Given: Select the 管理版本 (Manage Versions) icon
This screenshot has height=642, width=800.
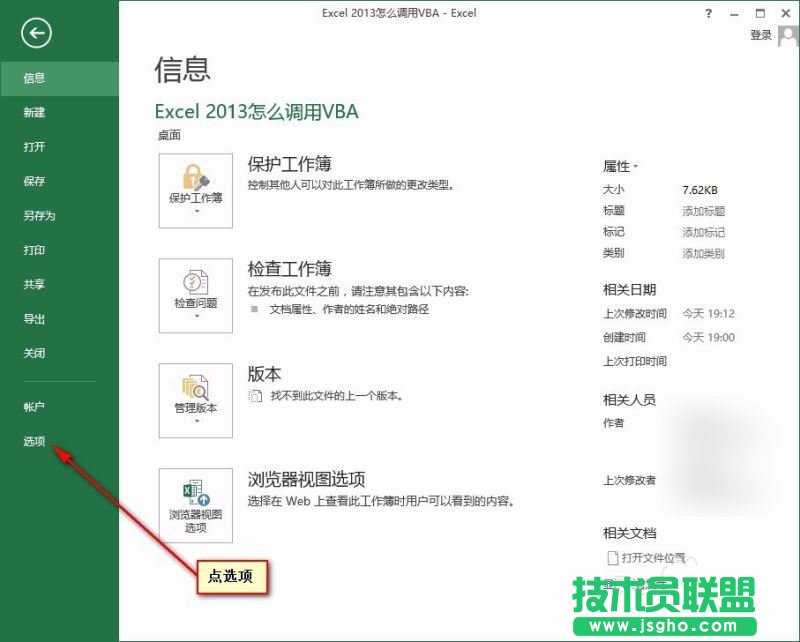Looking at the screenshot, I should (x=195, y=393).
